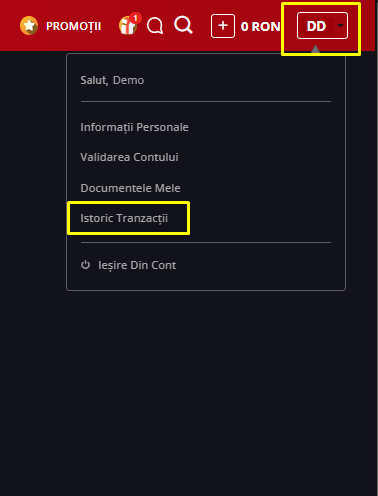The height and width of the screenshot is (496, 378).
Task: Open Informații Personale menu entry
Action: [x=134, y=127]
